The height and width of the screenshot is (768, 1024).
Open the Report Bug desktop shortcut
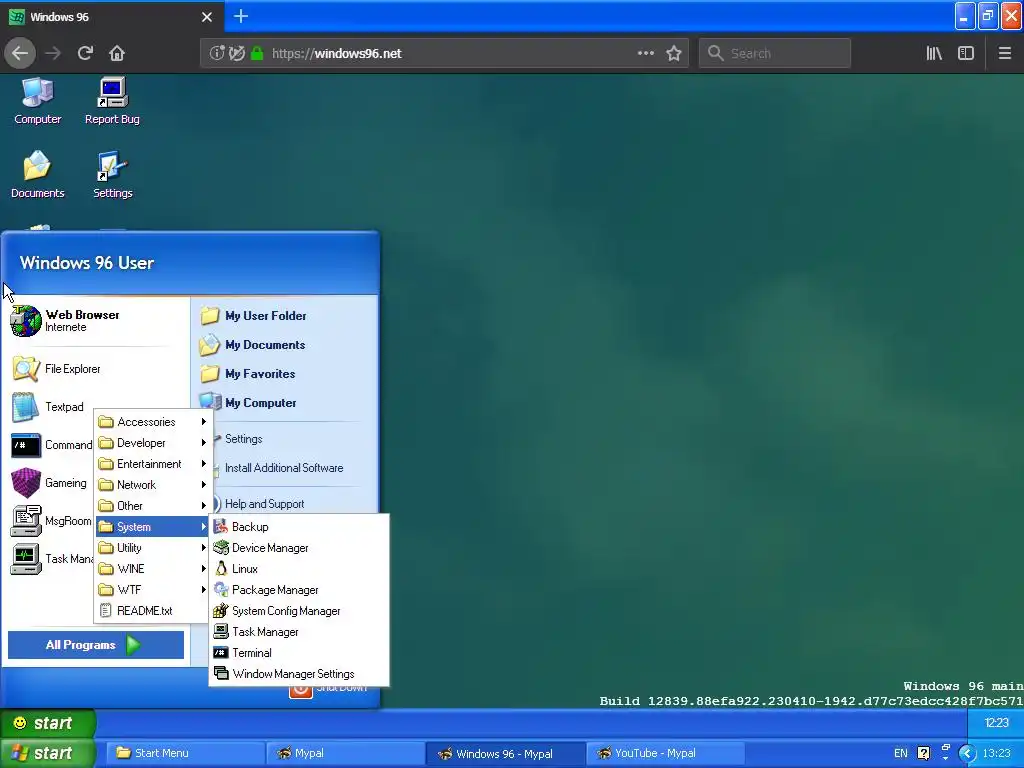112,101
